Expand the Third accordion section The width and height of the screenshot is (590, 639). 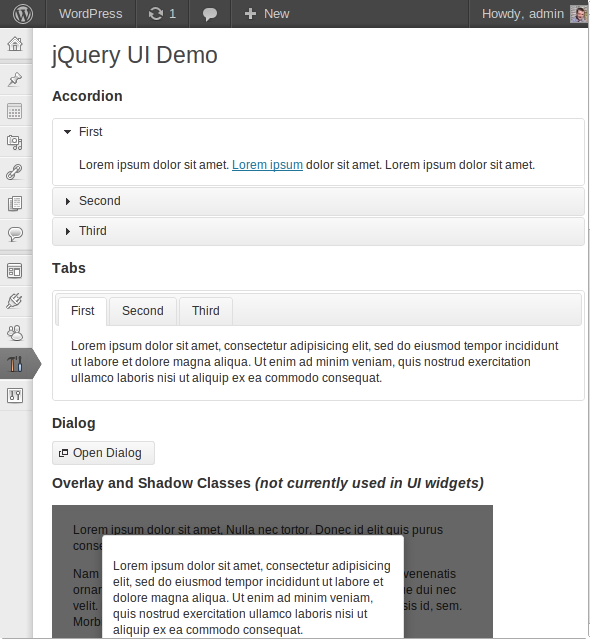click(x=318, y=231)
